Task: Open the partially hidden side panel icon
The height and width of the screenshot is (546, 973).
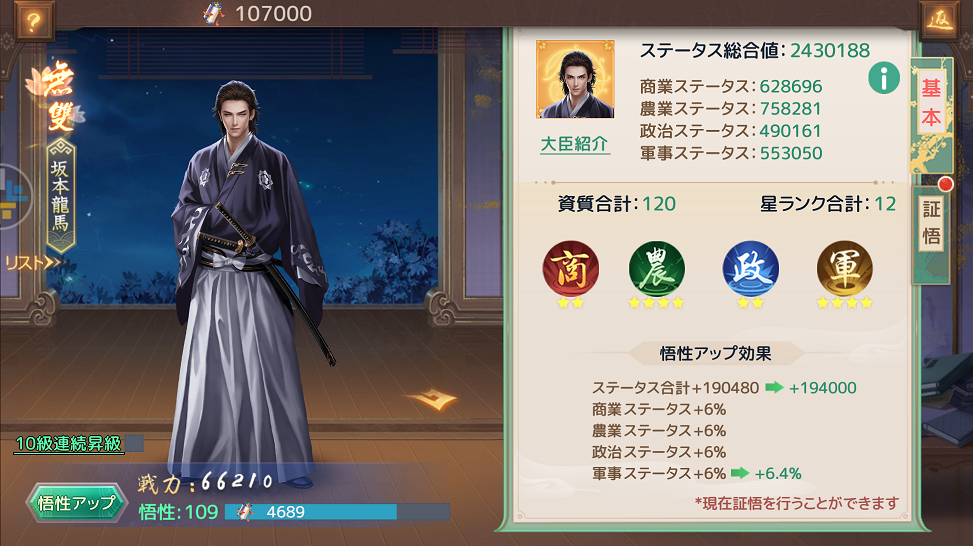Action: 14,197
